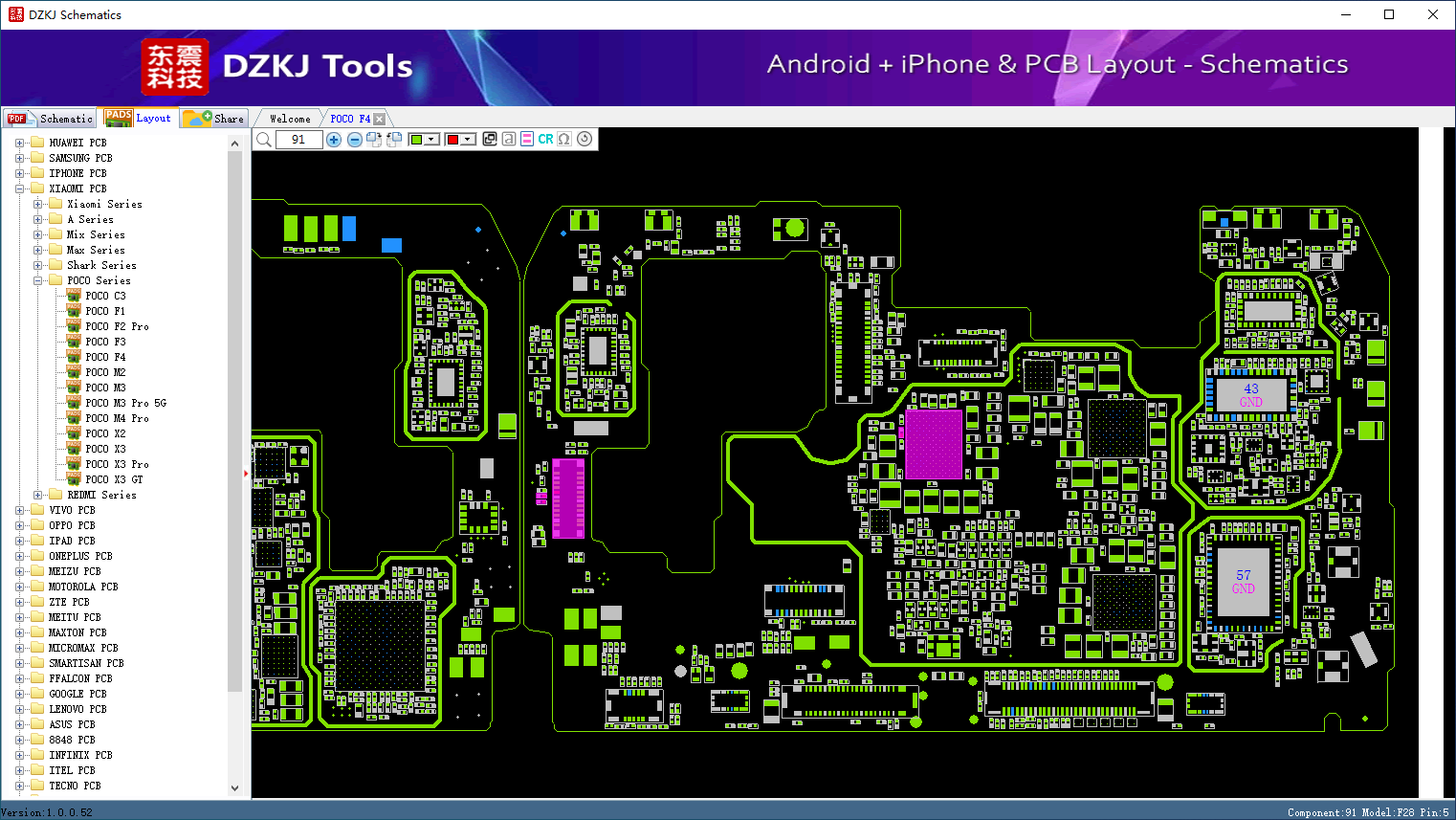Click the magnifier search icon in the layout toolbar
Viewport: 1456px width, 820px height.
264,140
